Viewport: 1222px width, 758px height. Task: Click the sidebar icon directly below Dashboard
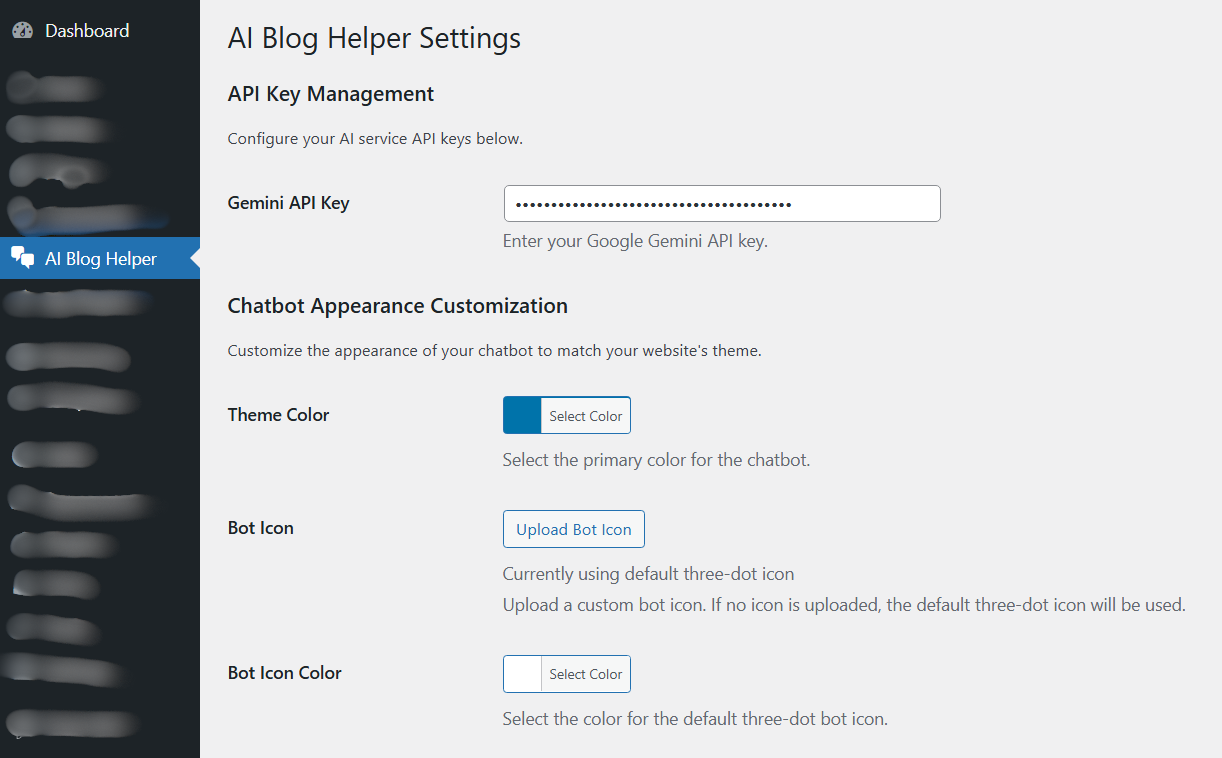[x=22, y=88]
